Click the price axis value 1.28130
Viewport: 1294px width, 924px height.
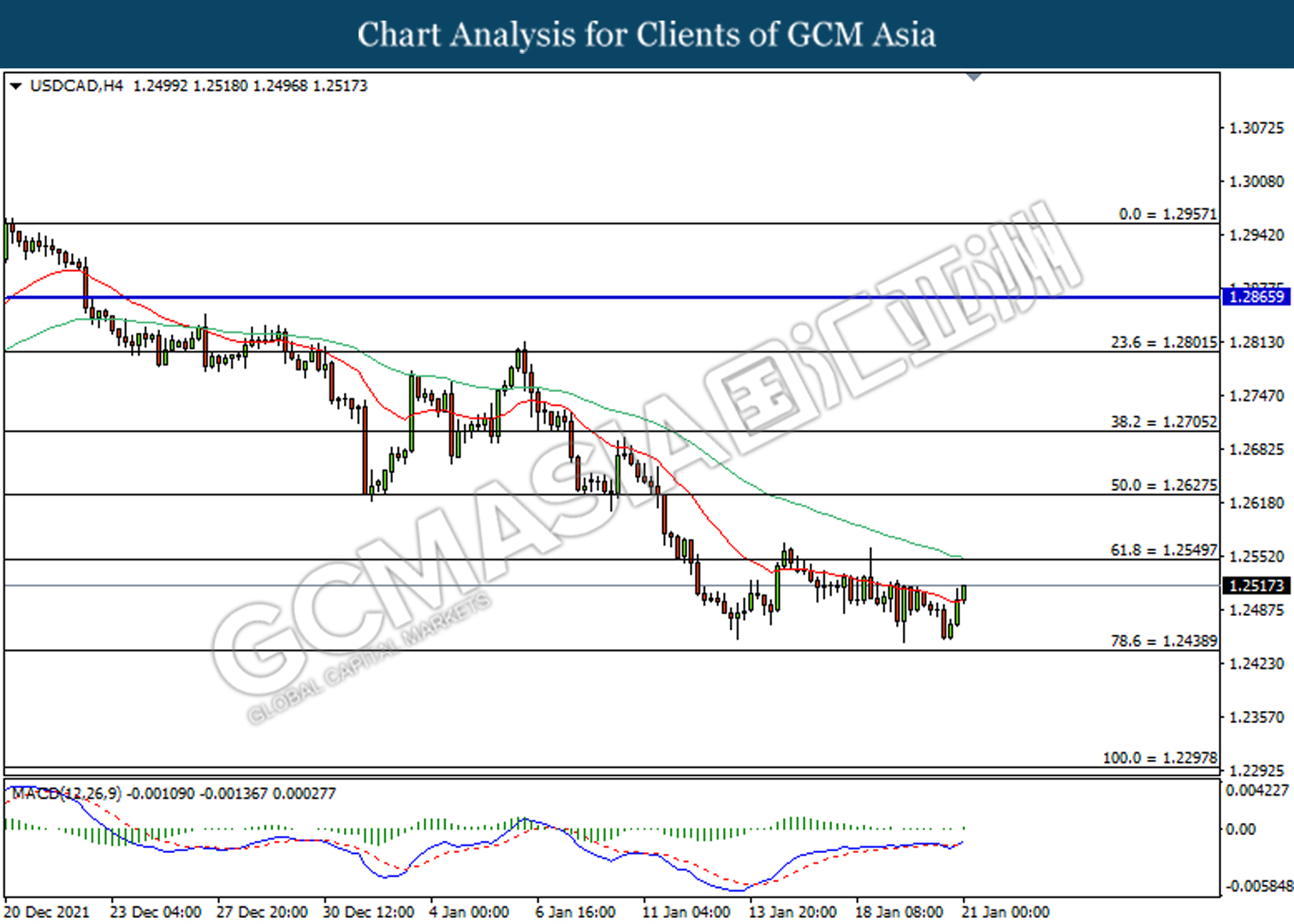tap(1256, 342)
